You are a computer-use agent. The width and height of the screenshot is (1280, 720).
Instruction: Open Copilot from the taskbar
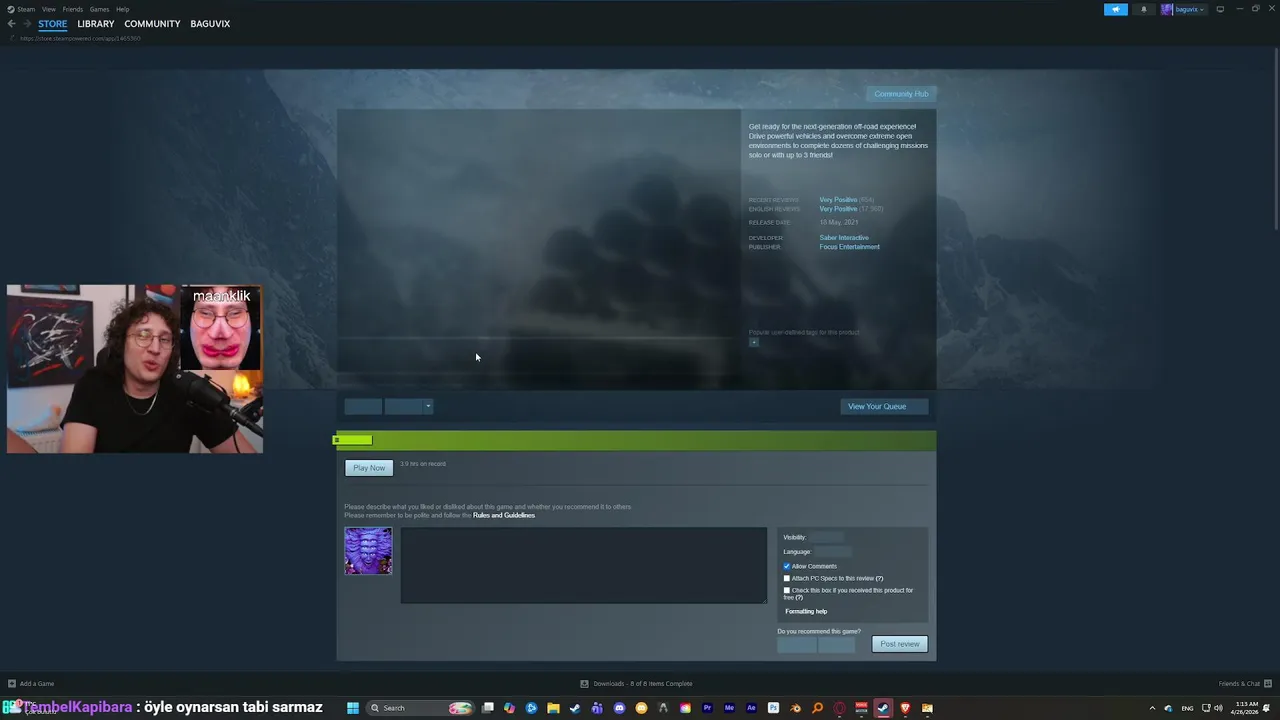[509, 708]
